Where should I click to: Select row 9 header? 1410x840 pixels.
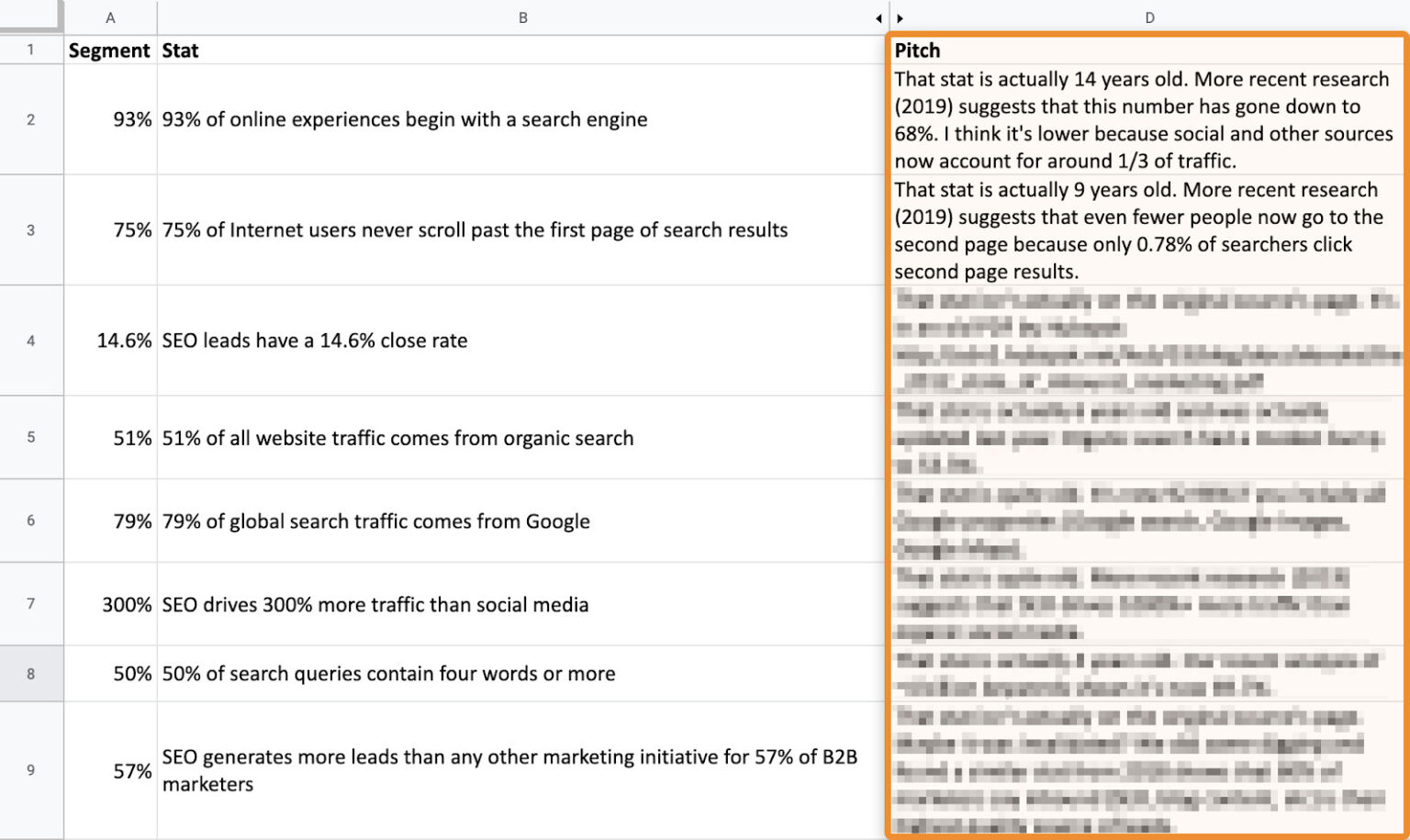pyautogui.click(x=32, y=771)
